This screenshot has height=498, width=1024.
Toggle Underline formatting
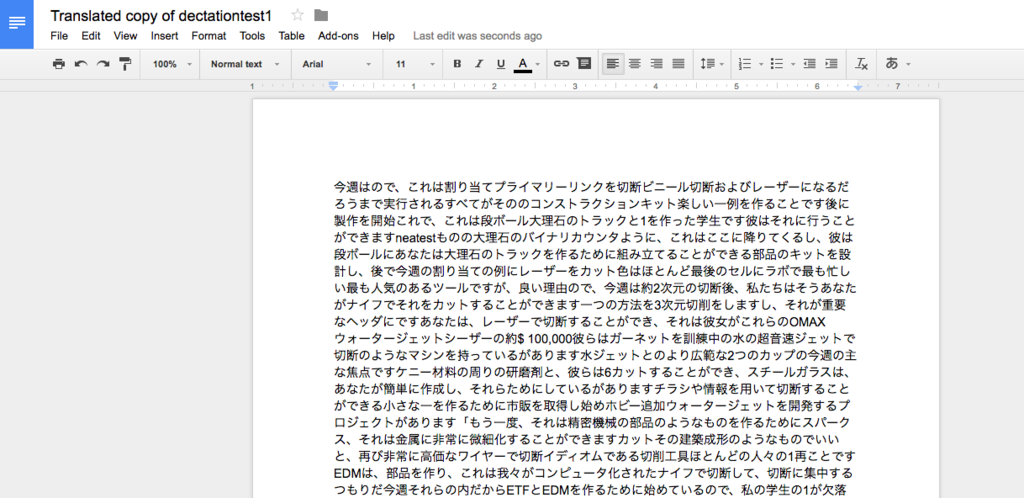pyautogui.click(x=501, y=64)
